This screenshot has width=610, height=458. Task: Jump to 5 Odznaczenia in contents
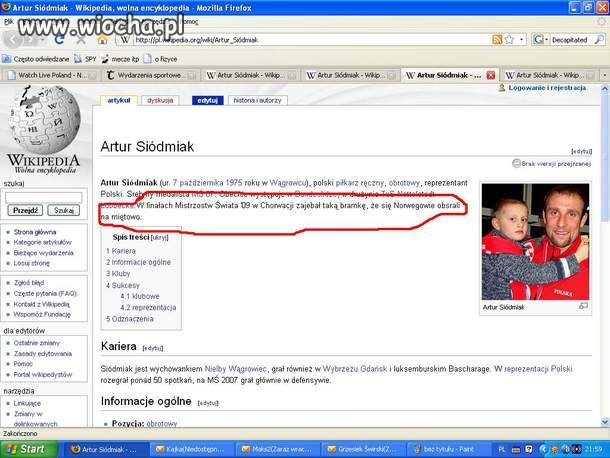tap(130, 319)
